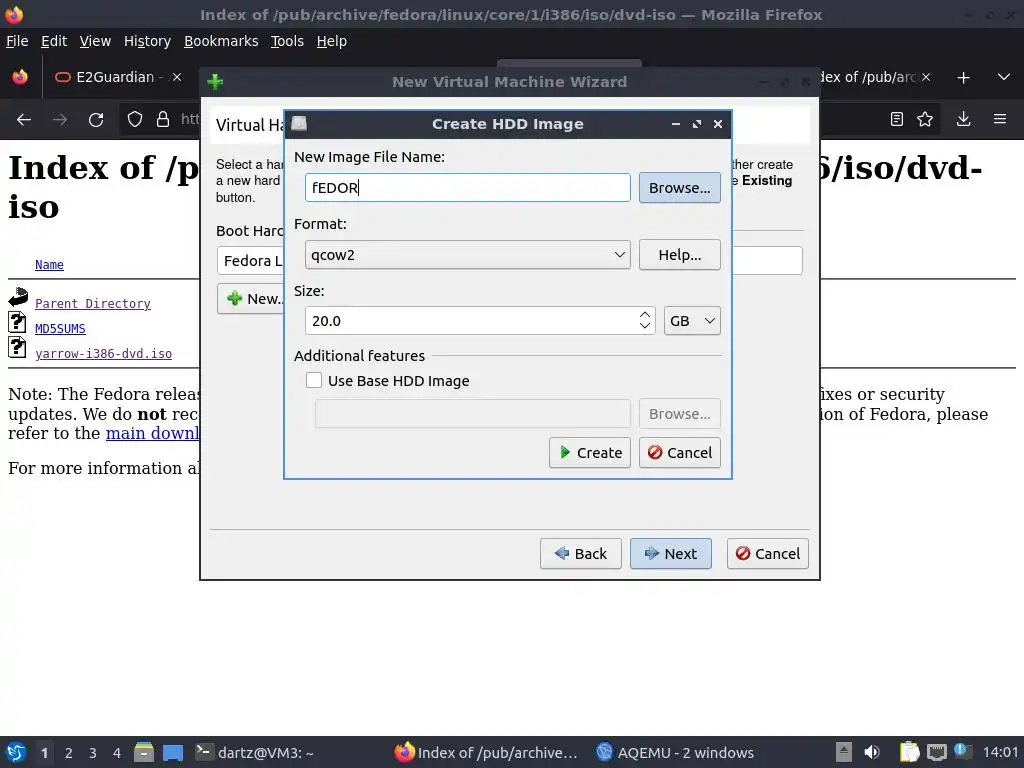Click the New... button in the wizard
The image size is (1024, 768).
[251, 299]
